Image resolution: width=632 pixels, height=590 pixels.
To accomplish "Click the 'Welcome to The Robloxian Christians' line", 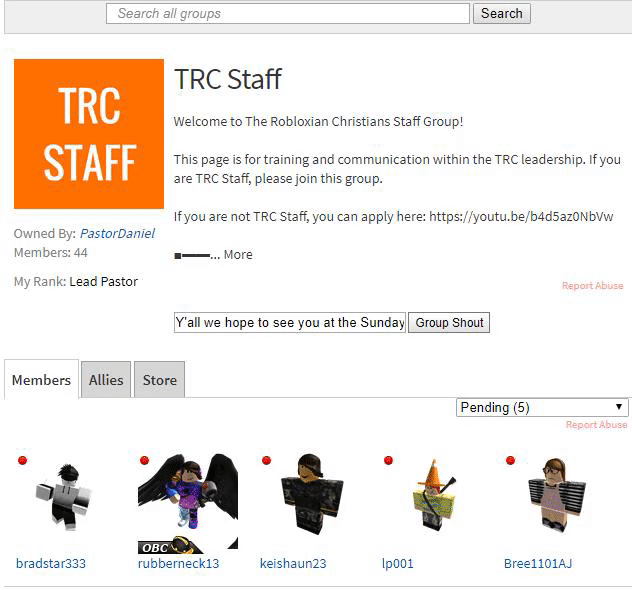I will 318,121.
